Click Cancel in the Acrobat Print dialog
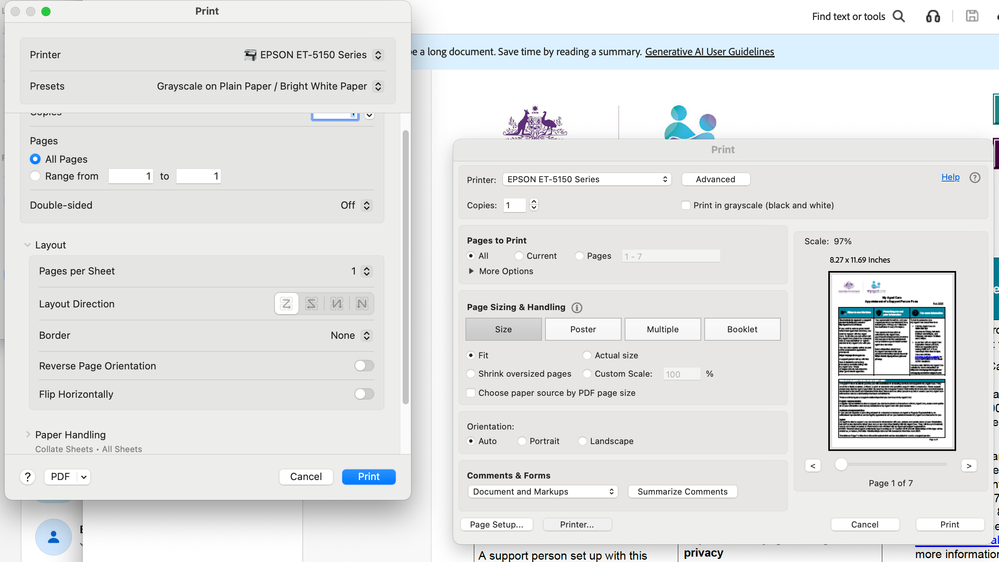This screenshot has width=999, height=562. point(865,524)
